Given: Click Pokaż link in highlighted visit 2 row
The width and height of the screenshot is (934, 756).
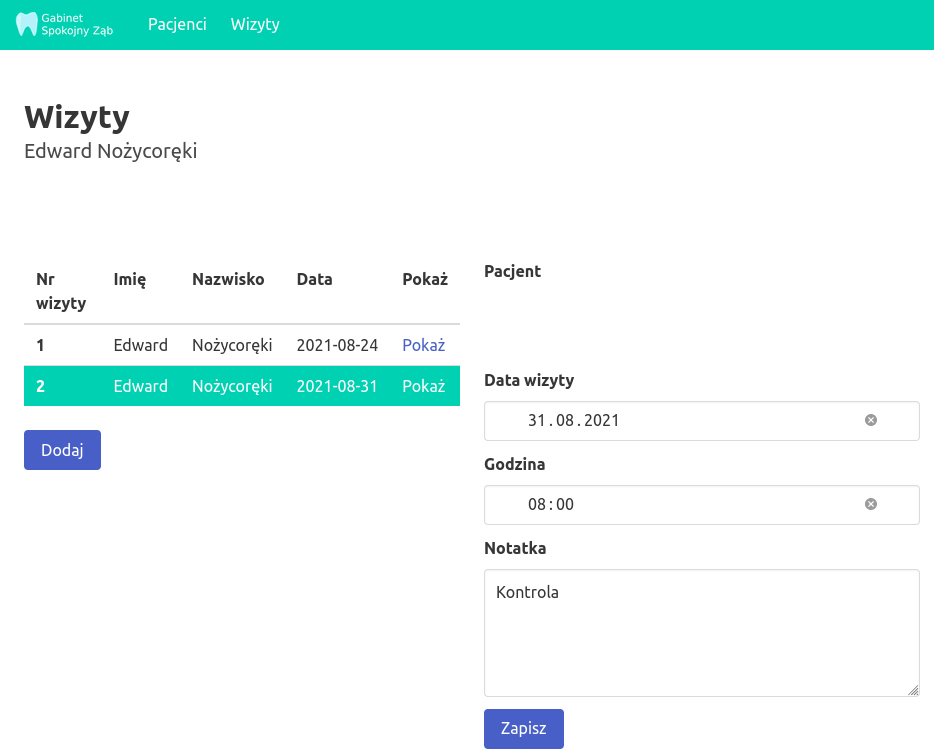Looking at the screenshot, I should pos(423,386).
